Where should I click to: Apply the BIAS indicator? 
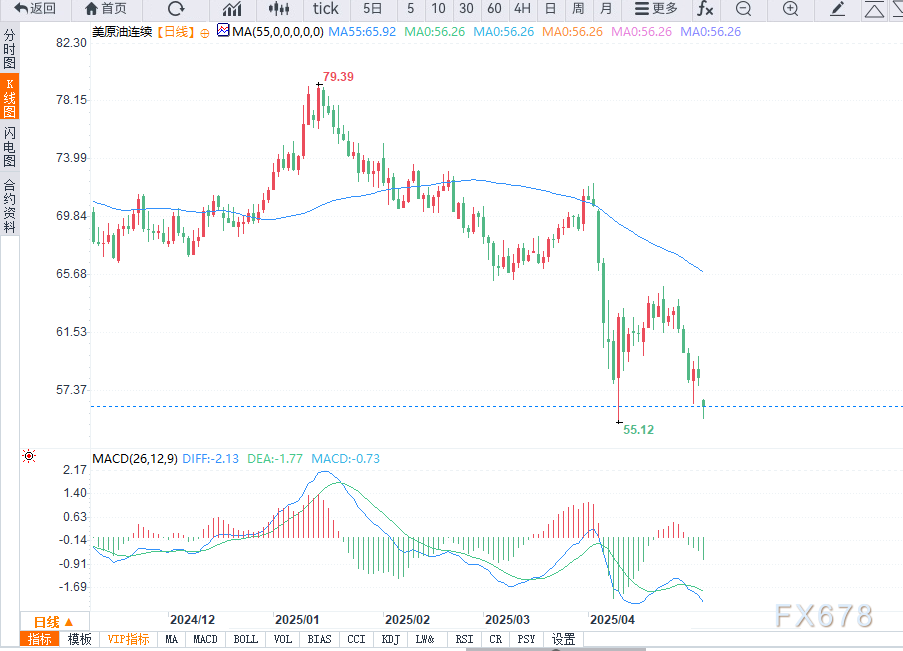[320, 639]
